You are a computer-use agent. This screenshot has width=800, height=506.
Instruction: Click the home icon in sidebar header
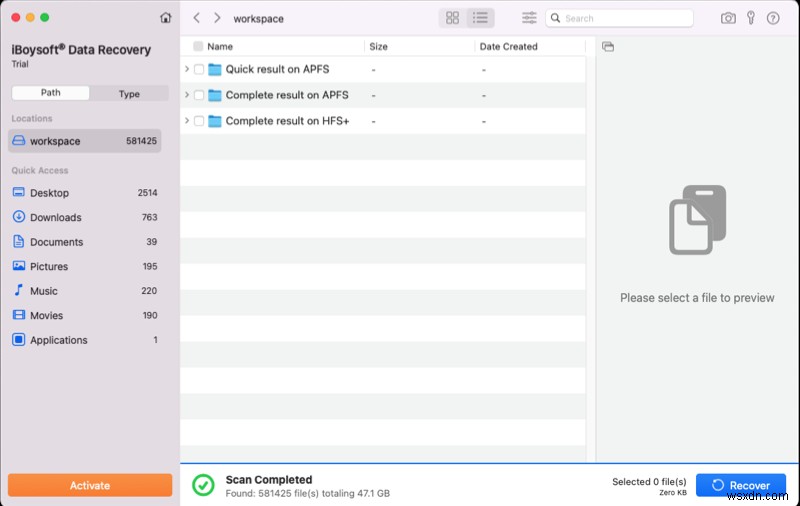click(x=165, y=18)
